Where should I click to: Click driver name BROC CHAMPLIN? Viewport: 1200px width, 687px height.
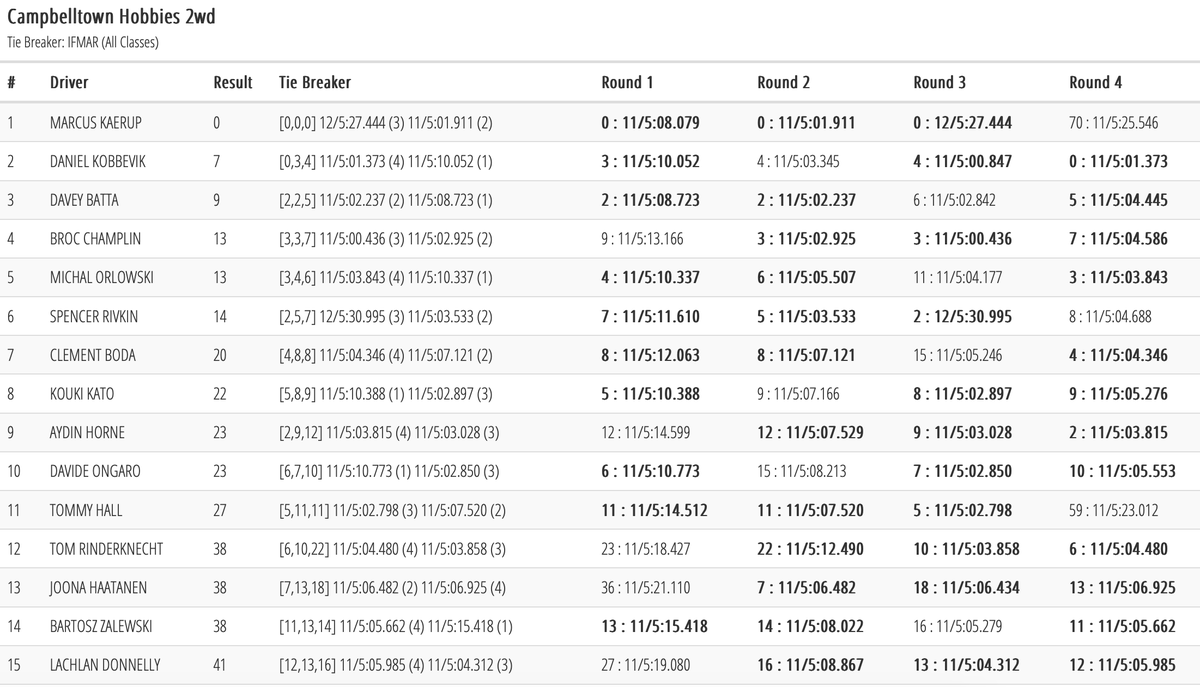tap(95, 239)
